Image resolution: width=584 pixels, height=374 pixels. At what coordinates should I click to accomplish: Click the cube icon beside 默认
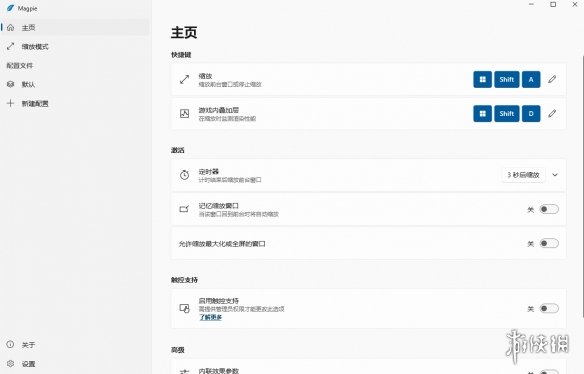[10, 85]
